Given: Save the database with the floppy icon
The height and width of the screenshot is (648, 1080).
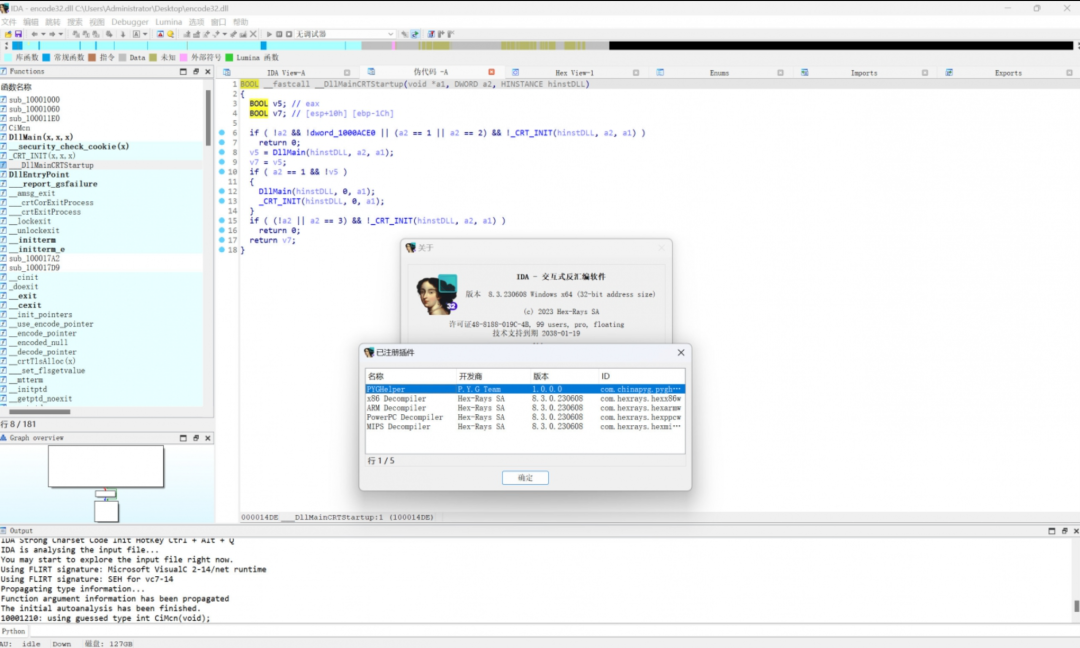Looking at the screenshot, I should 18,34.
